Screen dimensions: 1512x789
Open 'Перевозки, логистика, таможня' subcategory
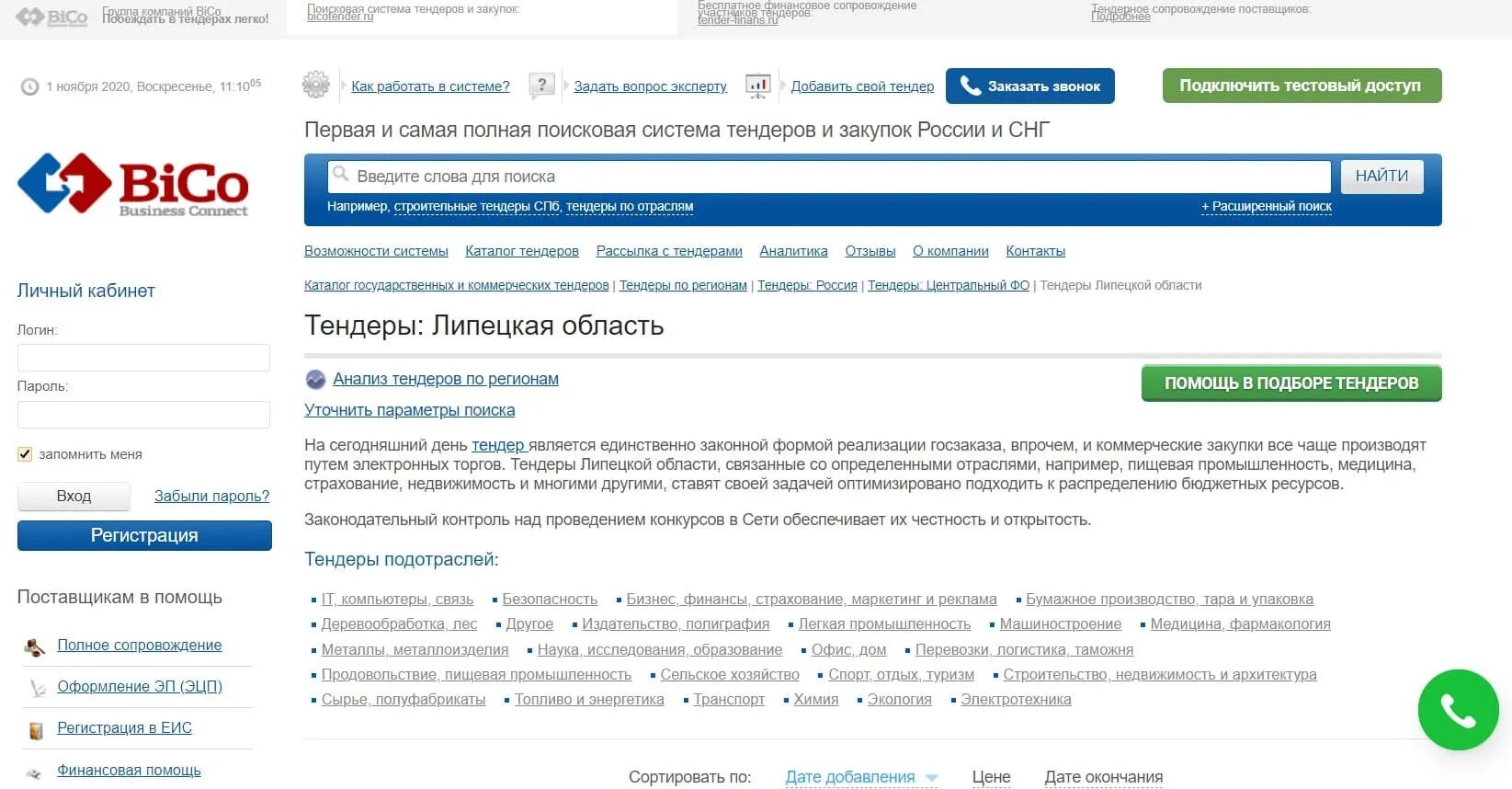coord(1024,650)
